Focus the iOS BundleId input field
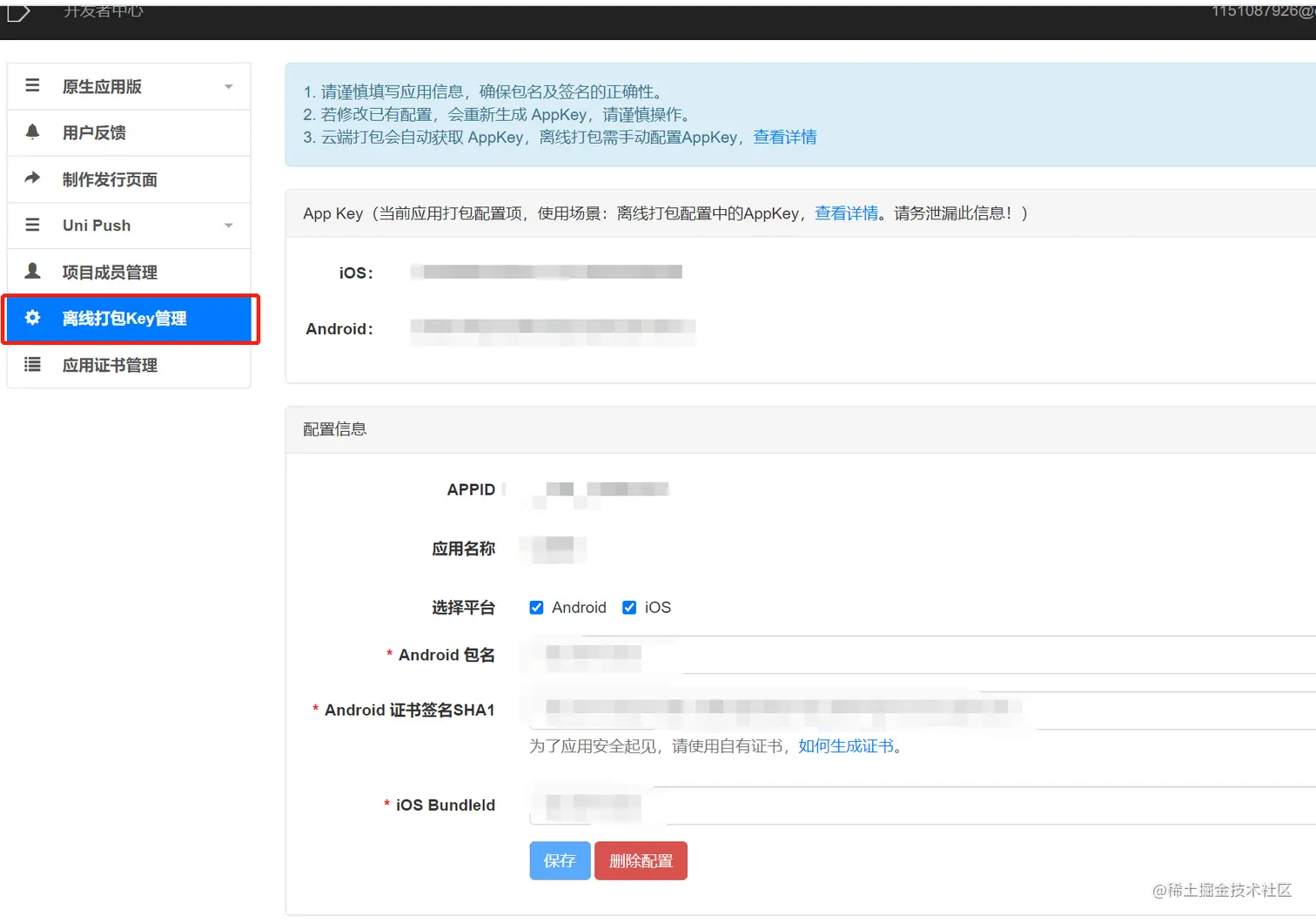 [x=923, y=805]
